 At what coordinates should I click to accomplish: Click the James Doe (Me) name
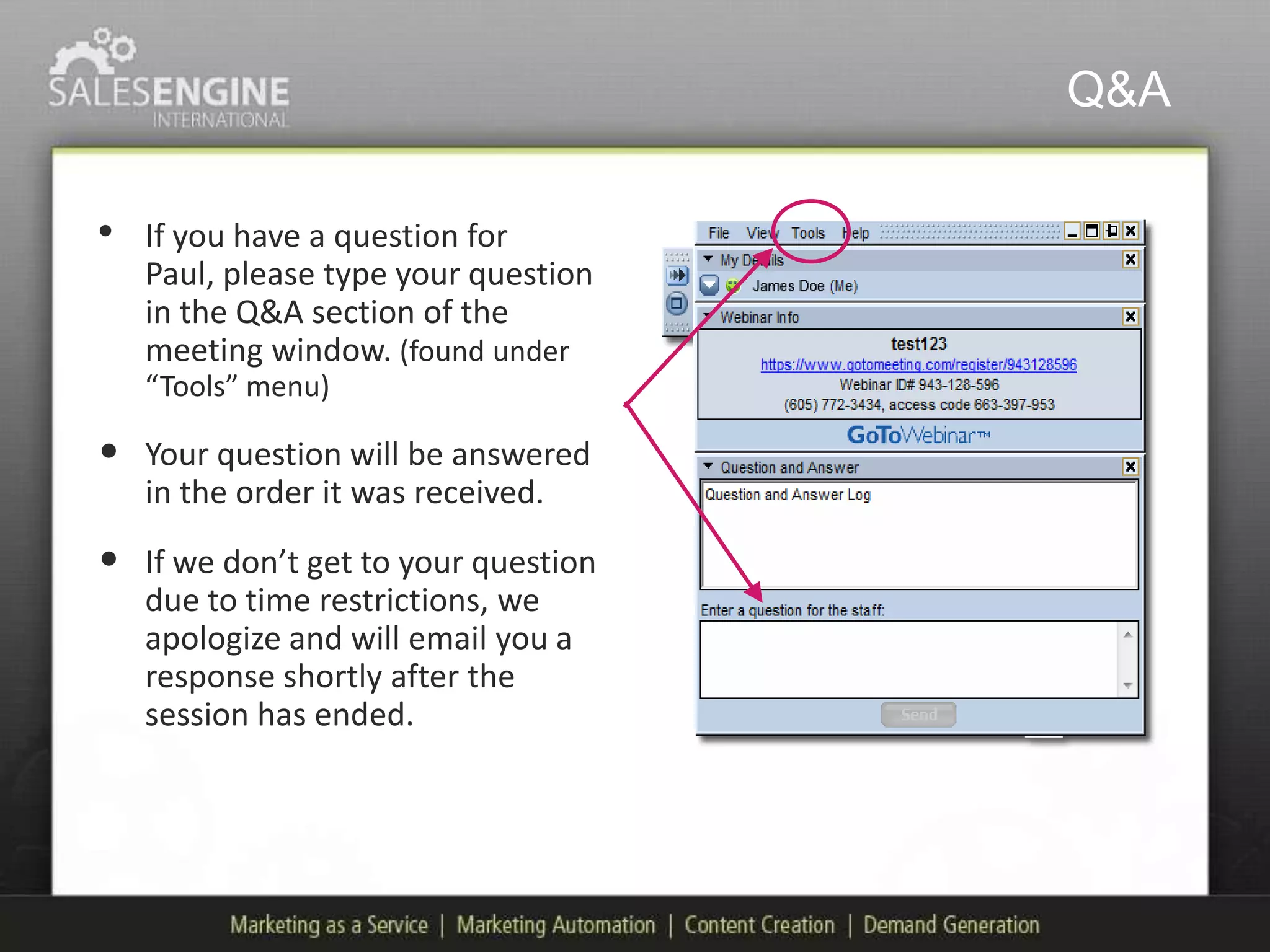[805, 286]
